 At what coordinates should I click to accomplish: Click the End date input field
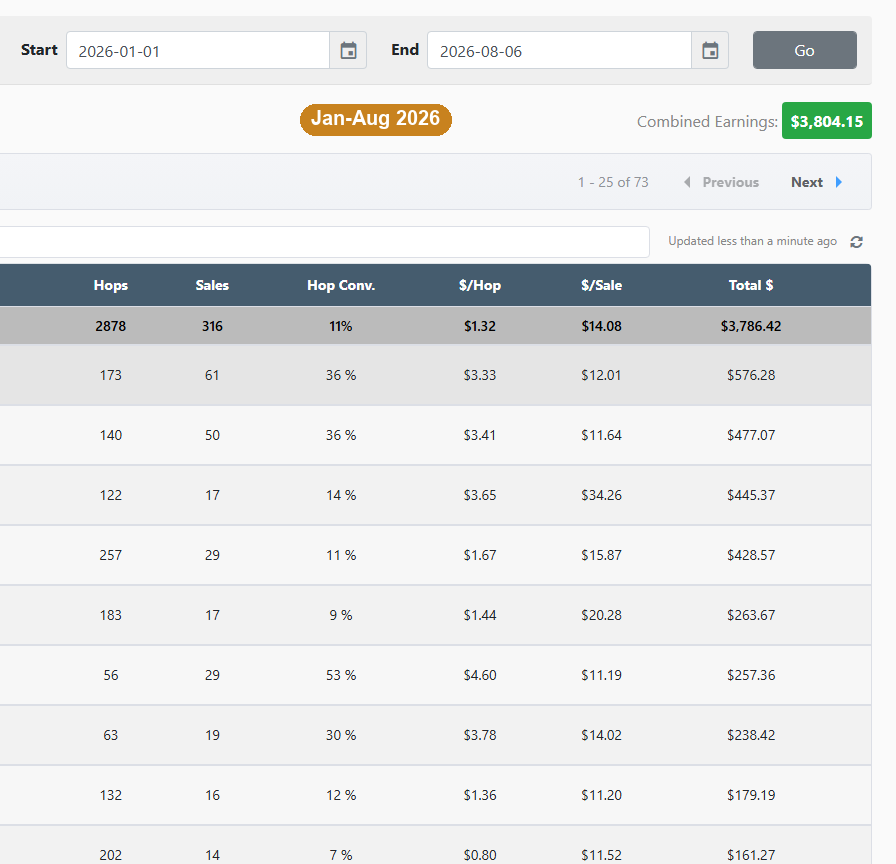[559, 50]
